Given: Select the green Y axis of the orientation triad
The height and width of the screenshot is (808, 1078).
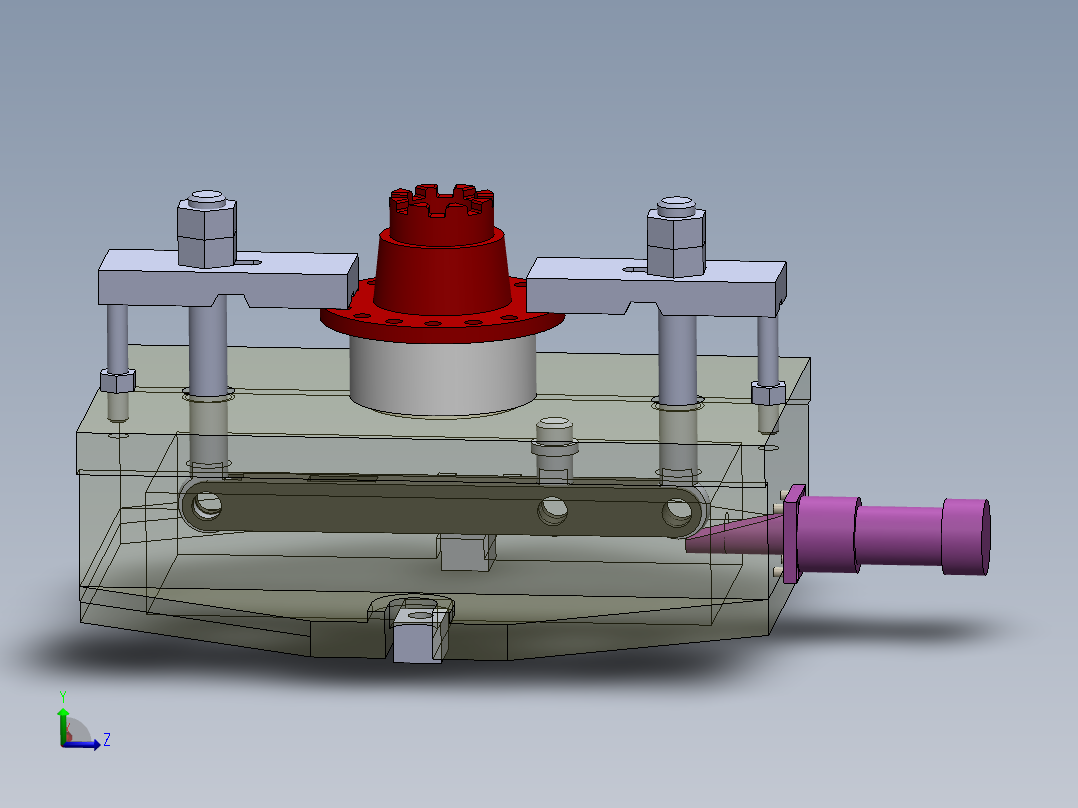Looking at the screenshot, I should 63,725.
